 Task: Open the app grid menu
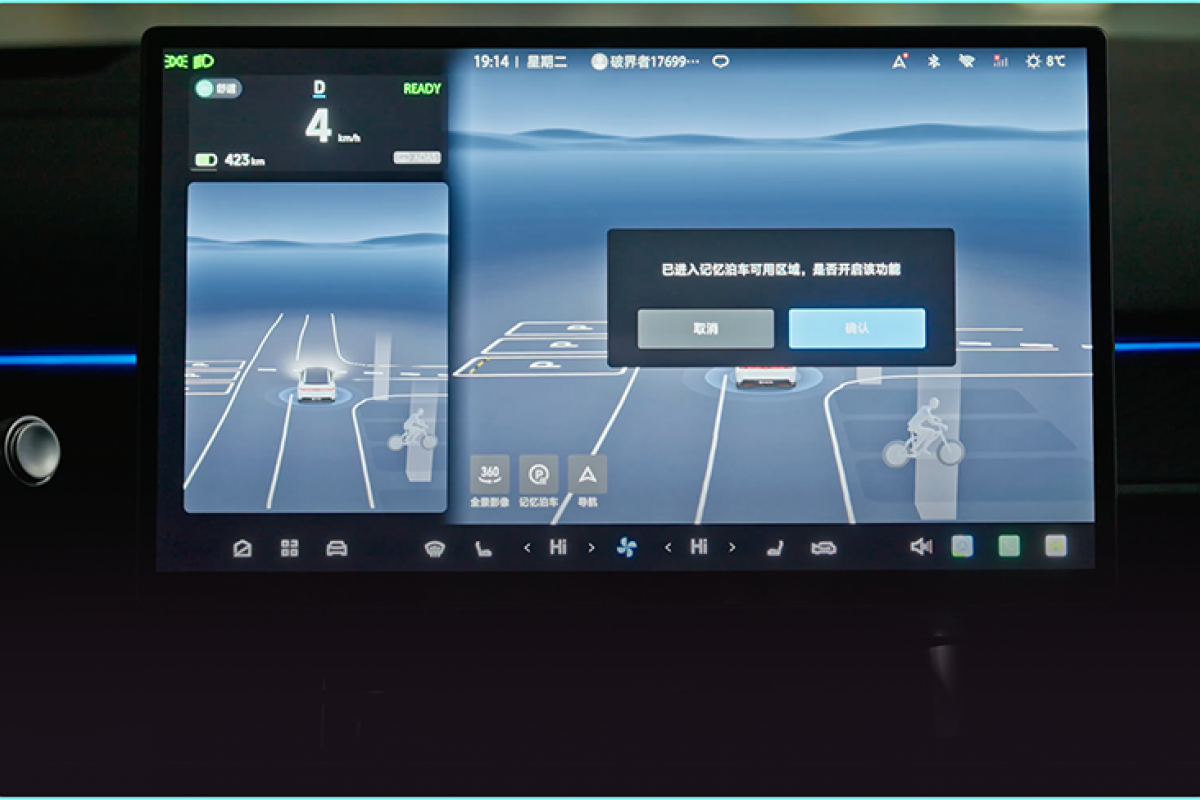[290, 548]
